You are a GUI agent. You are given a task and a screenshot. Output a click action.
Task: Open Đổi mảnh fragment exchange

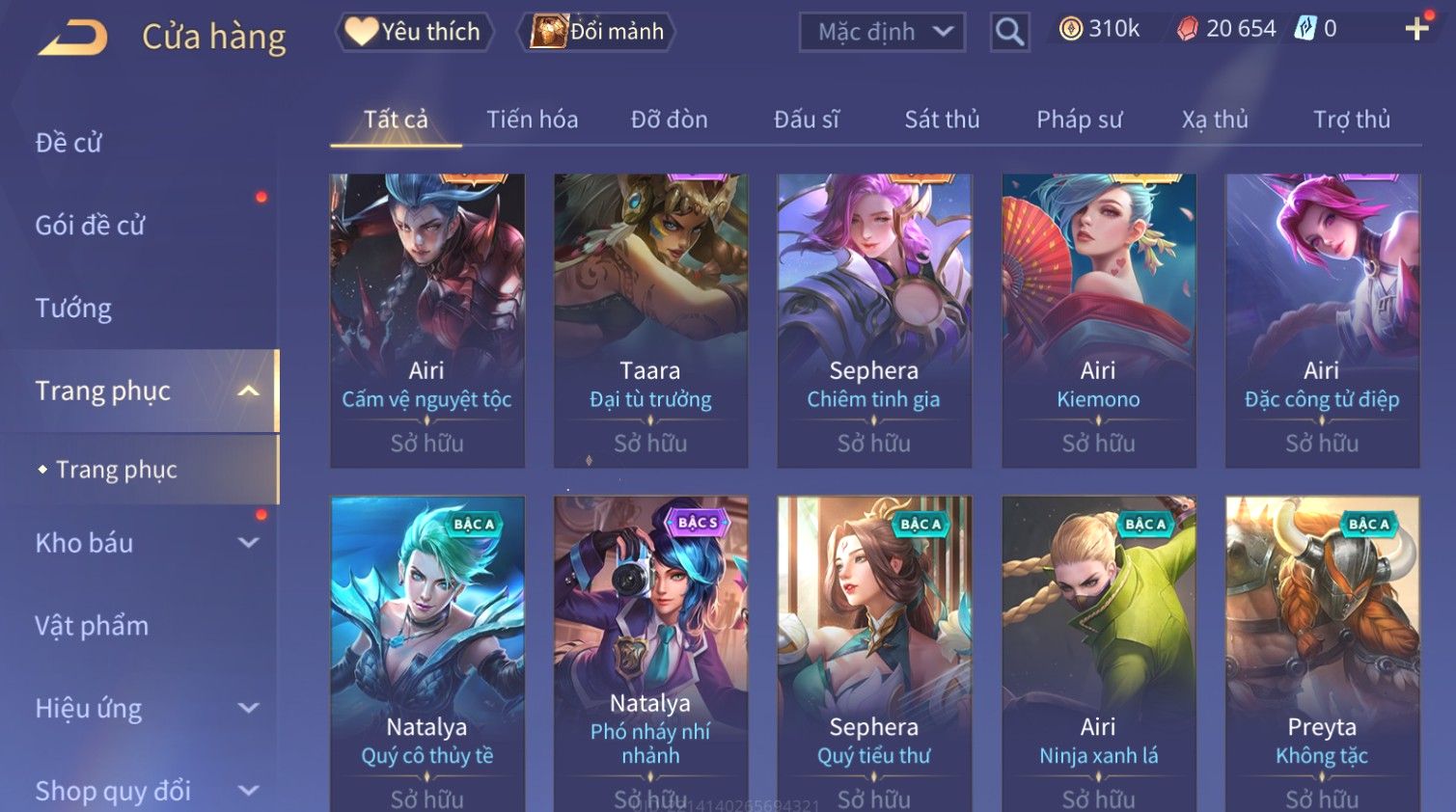tap(597, 32)
